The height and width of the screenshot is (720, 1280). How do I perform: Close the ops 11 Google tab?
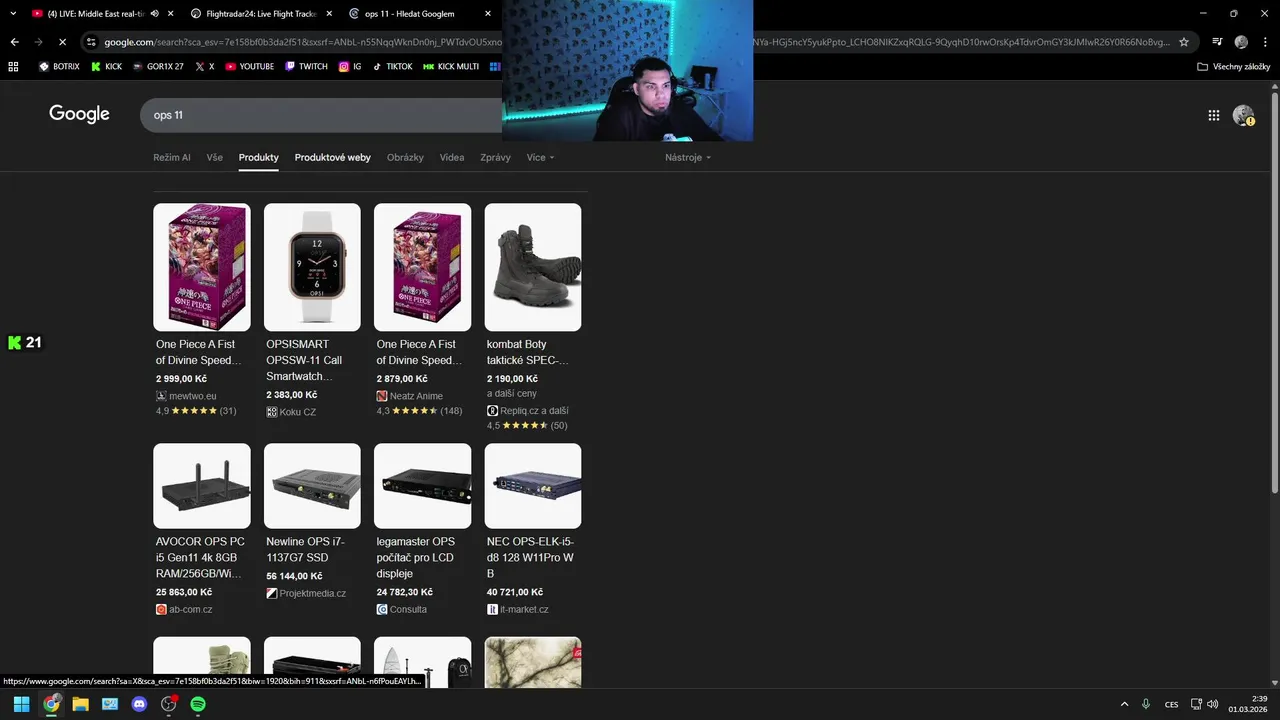(488, 14)
